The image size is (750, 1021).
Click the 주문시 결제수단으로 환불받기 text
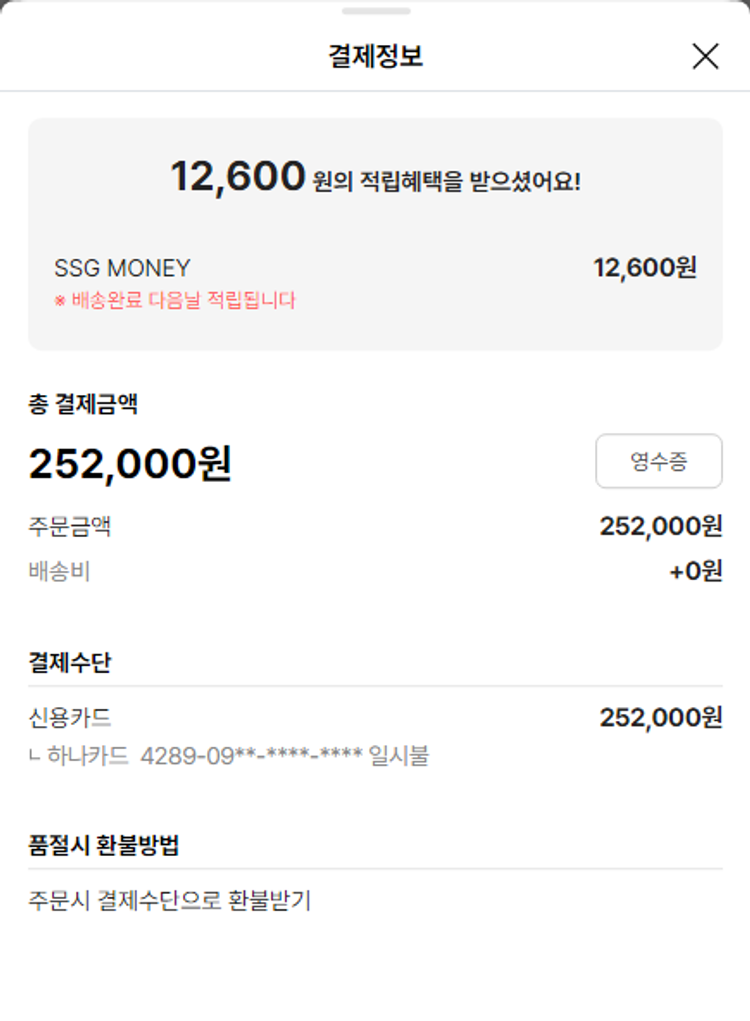[170, 901]
